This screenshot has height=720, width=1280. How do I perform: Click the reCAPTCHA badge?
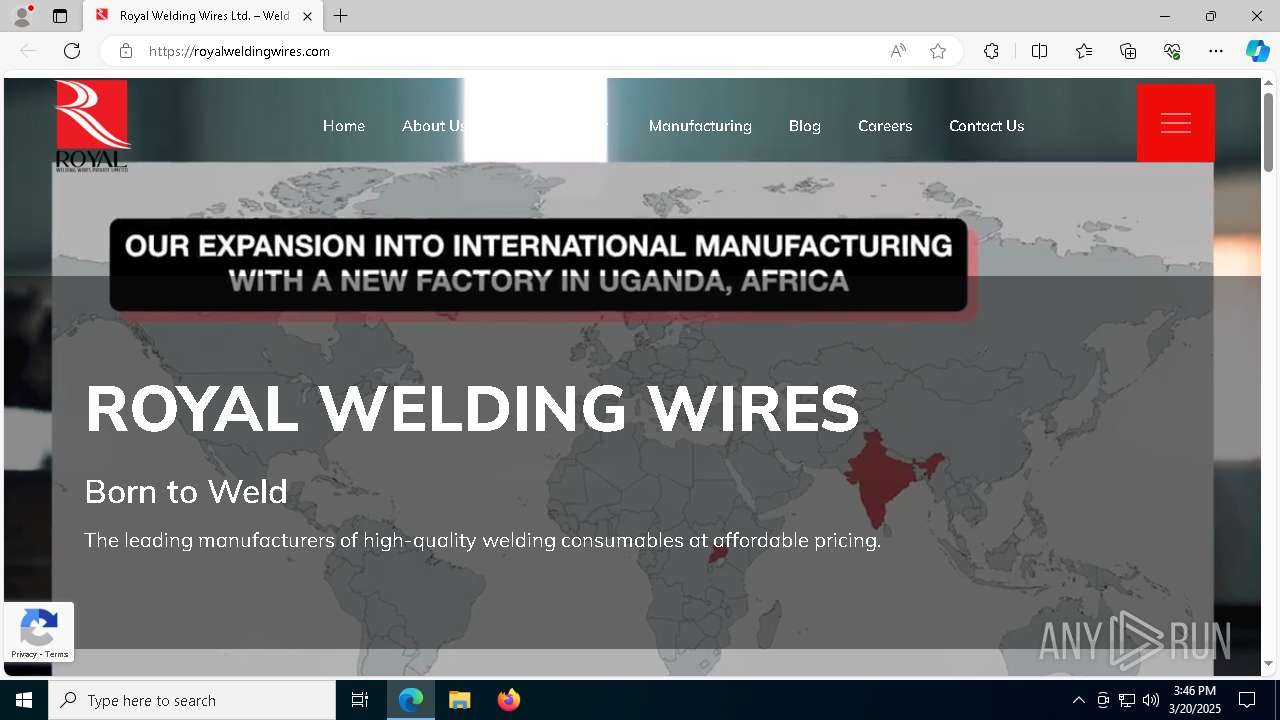click(x=39, y=632)
